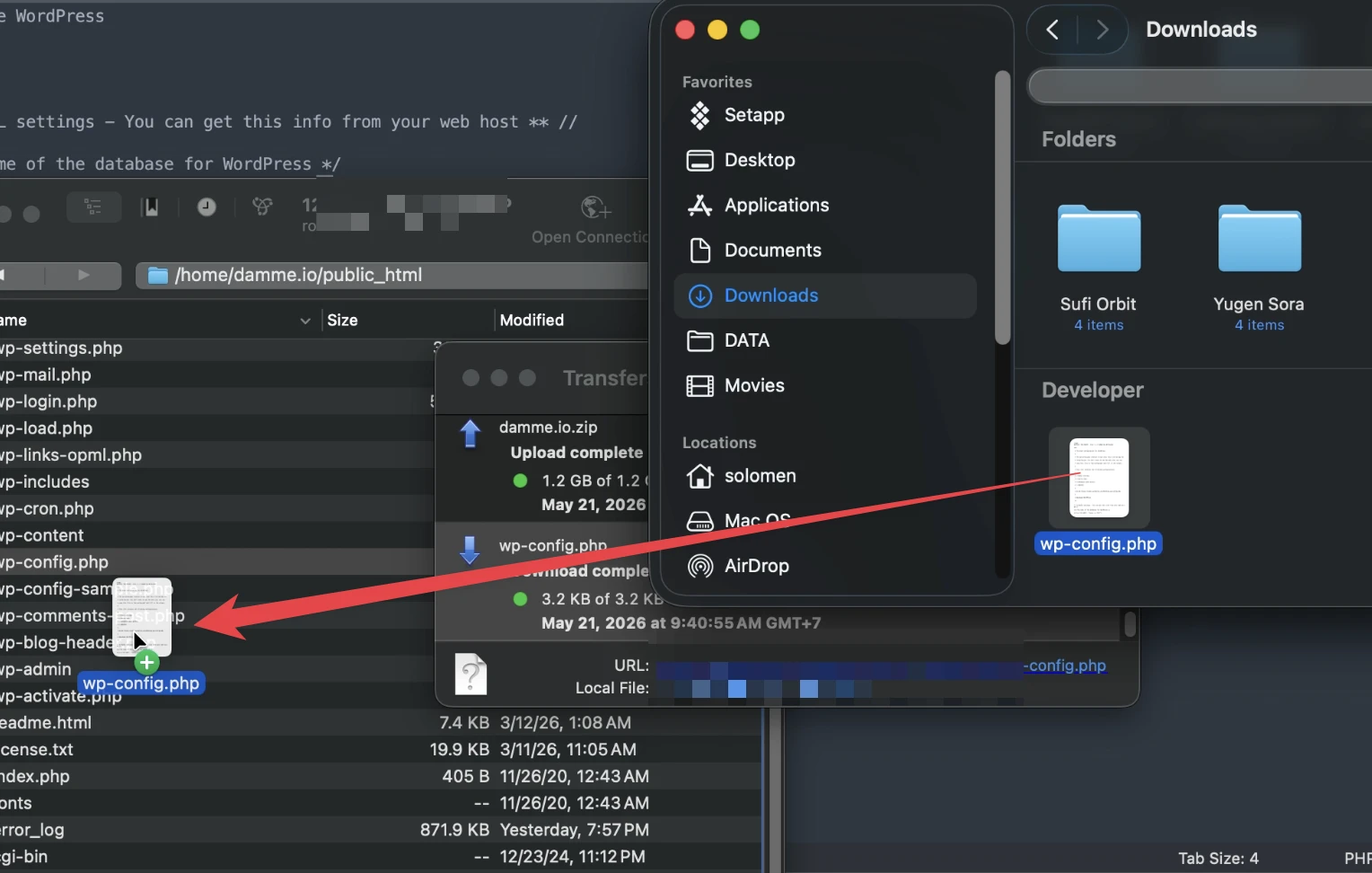This screenshot has width=1372, height=873.
Task: Click the Finder sidebar scrollbar
Action: coord(1003,207)
